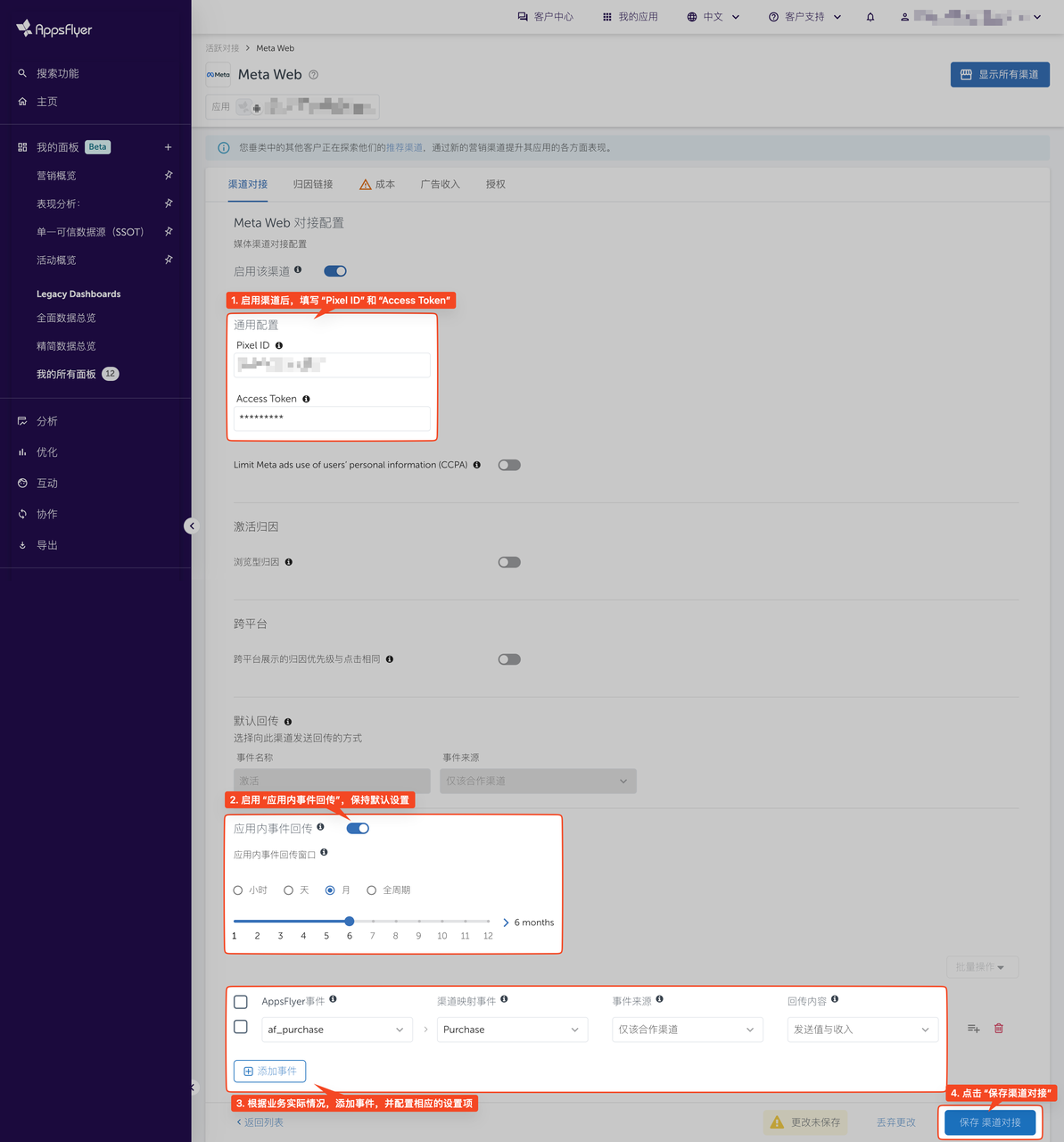Check the checkbox next to af_purchase
The image size is (1064, 1142).
(240, 1027)
